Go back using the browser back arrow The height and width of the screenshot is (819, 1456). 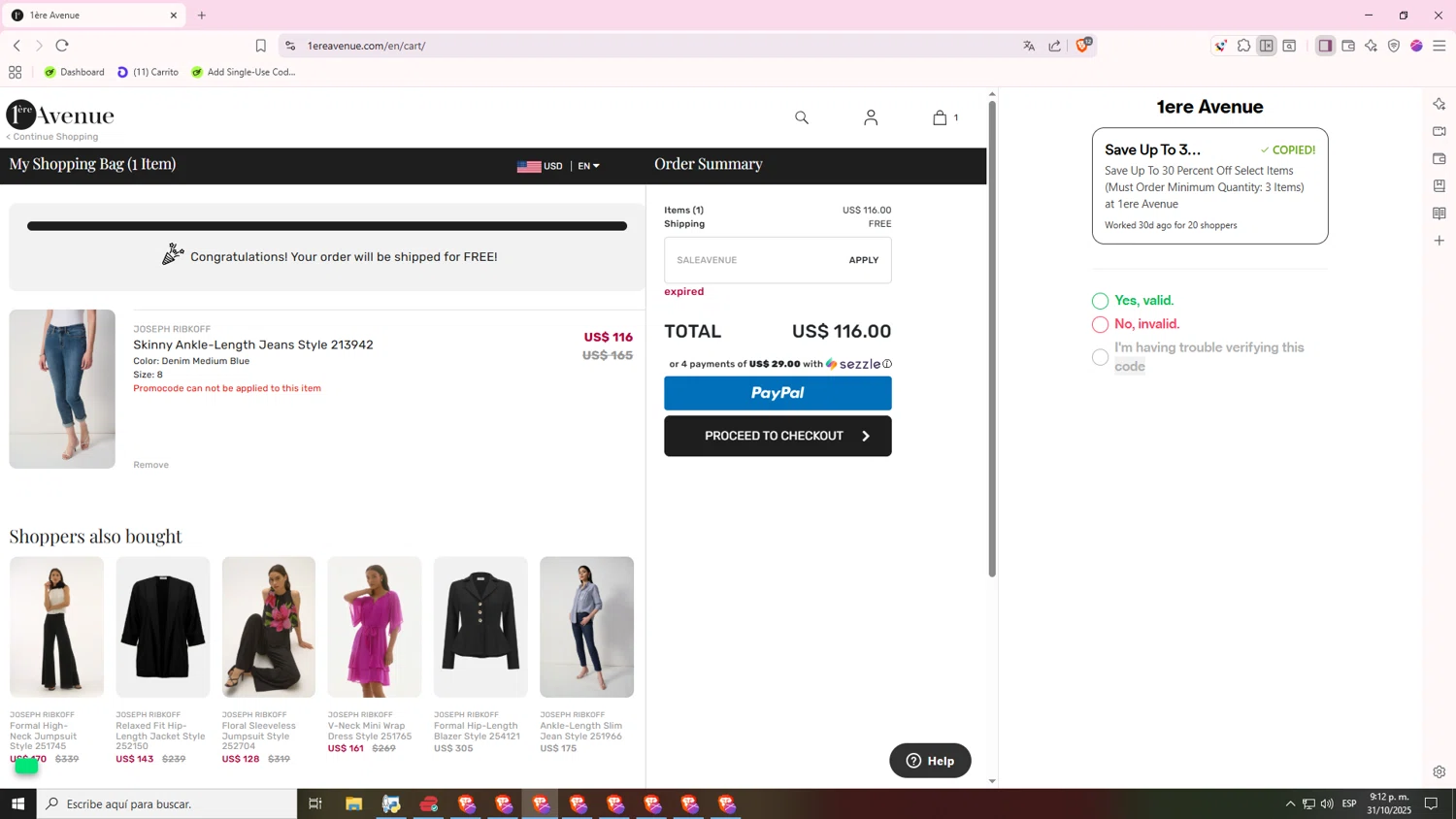click(x=17, y=46)
